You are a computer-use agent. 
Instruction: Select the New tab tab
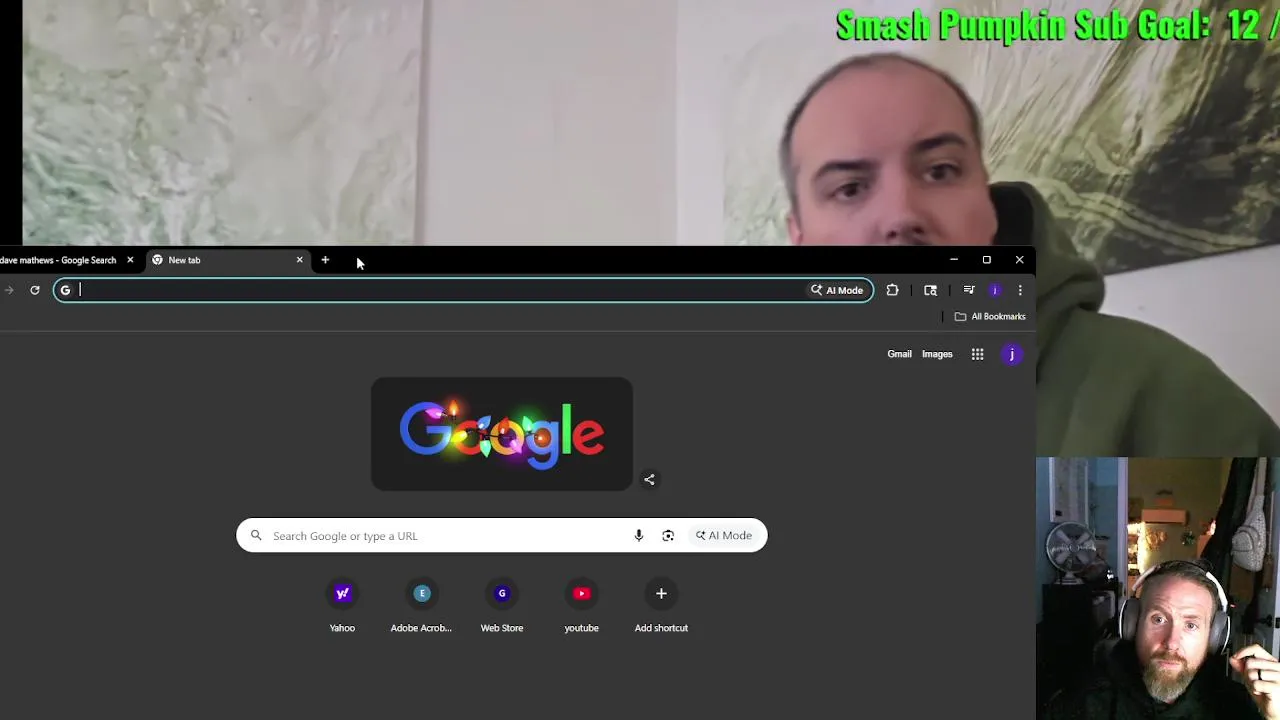pyautogui.click(x=227, y=260)
